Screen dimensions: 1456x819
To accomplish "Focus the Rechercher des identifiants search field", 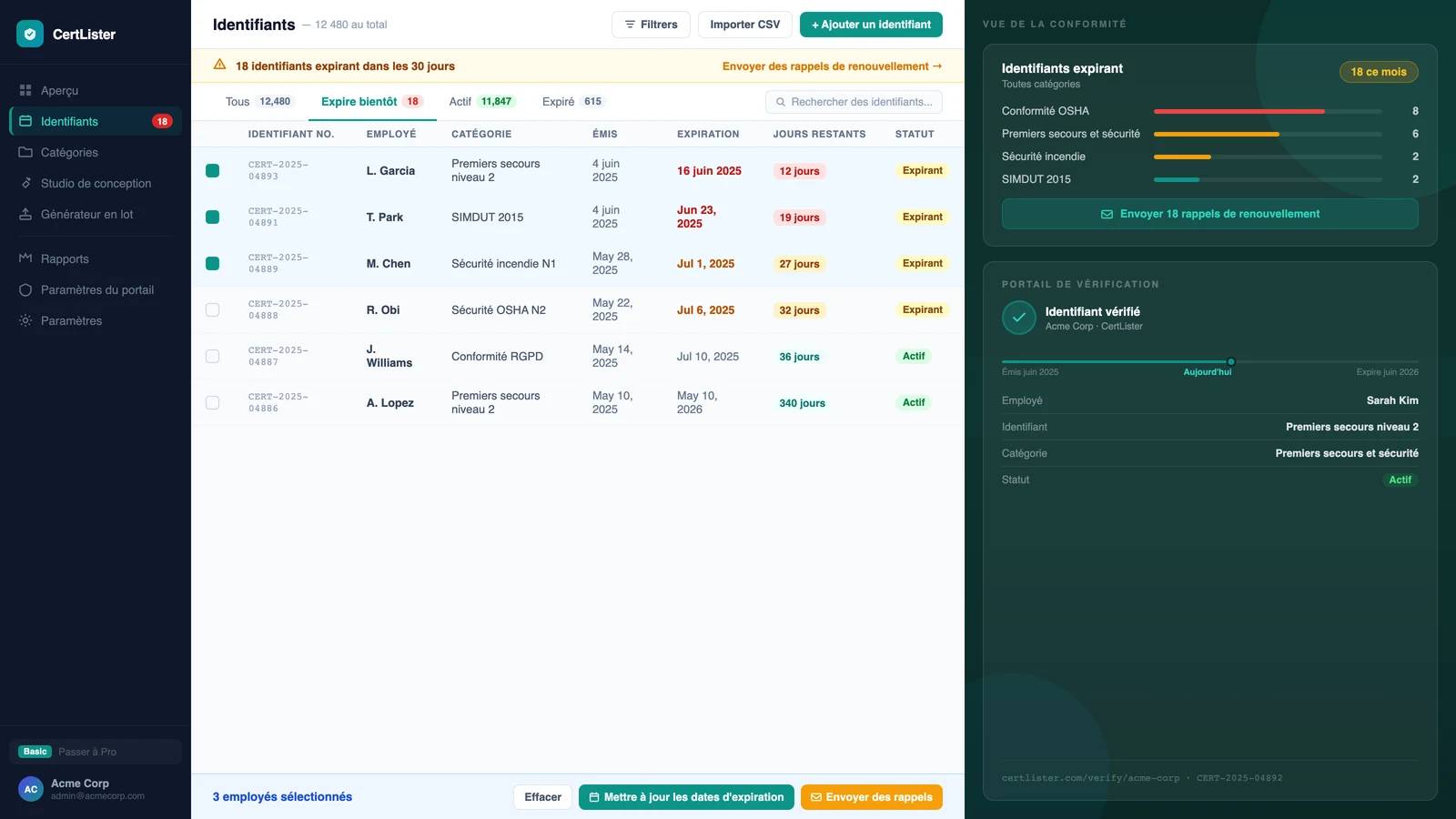I will pyautogui.click(x=854, y=102).
